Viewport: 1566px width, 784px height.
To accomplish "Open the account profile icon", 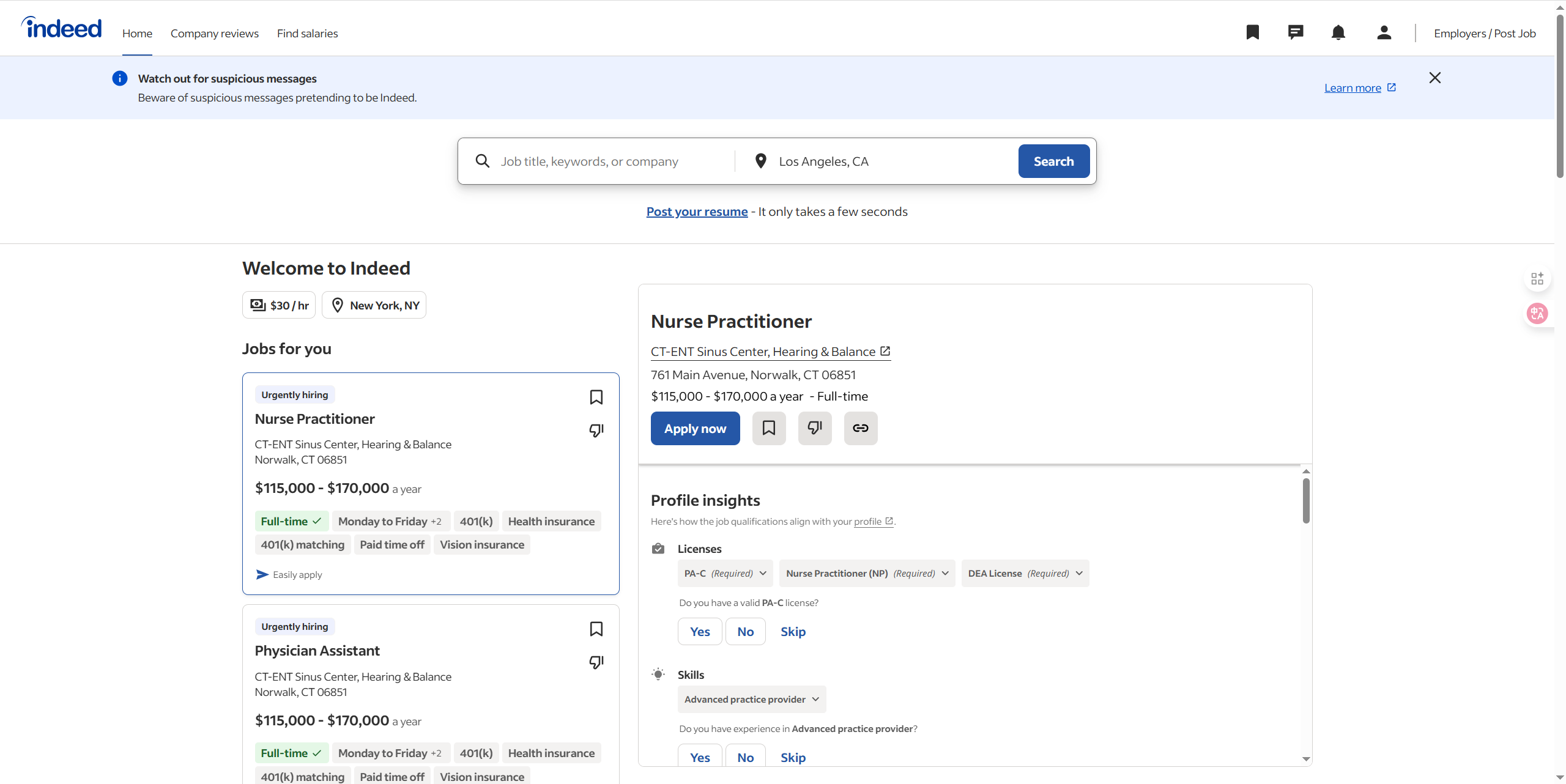I will 1384,32.
